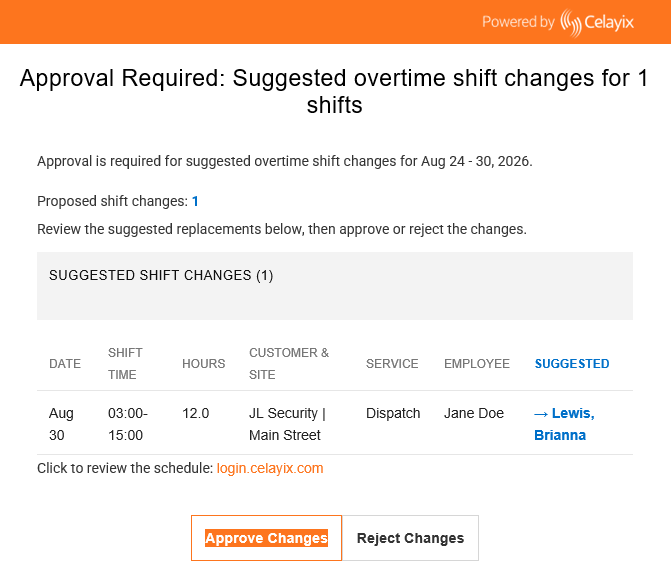Click the Powered by Celayix text
671x587 pixels.
coord(558,22)
